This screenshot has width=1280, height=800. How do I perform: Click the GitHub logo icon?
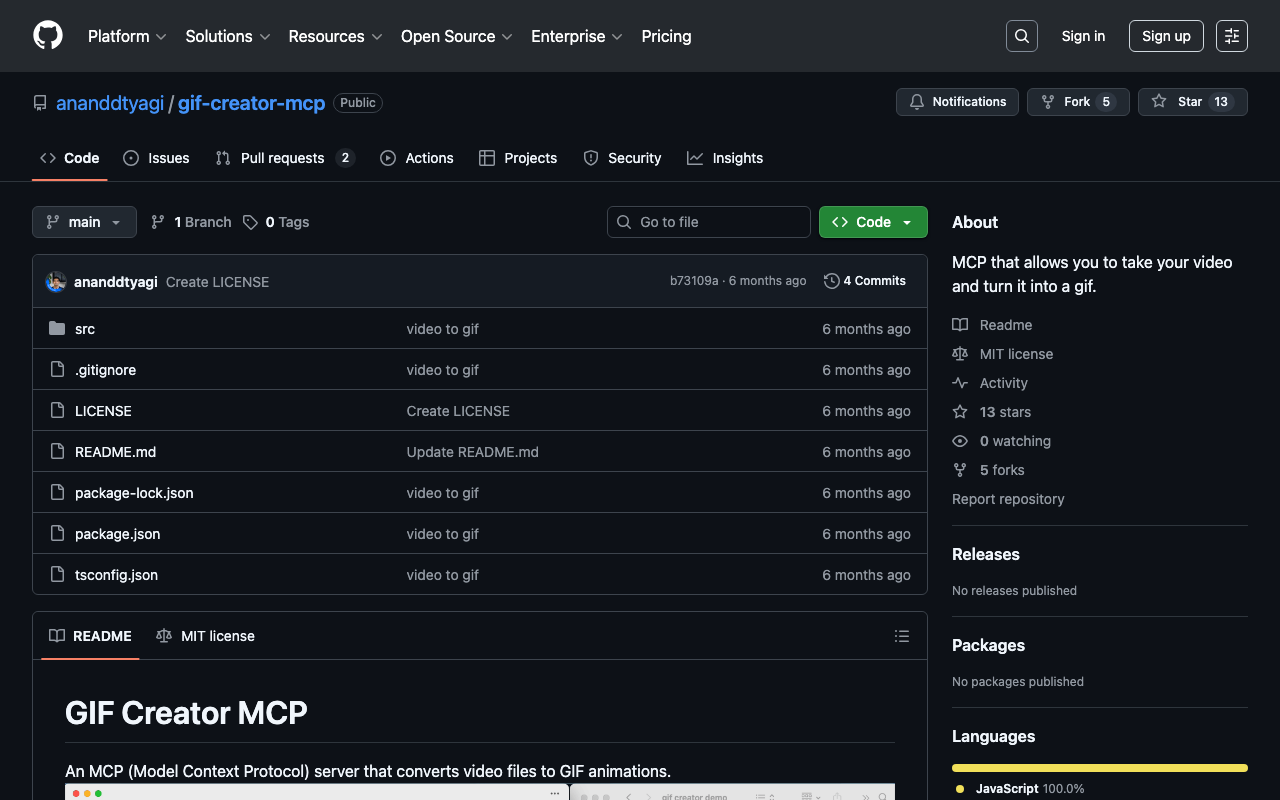point(48,36)
